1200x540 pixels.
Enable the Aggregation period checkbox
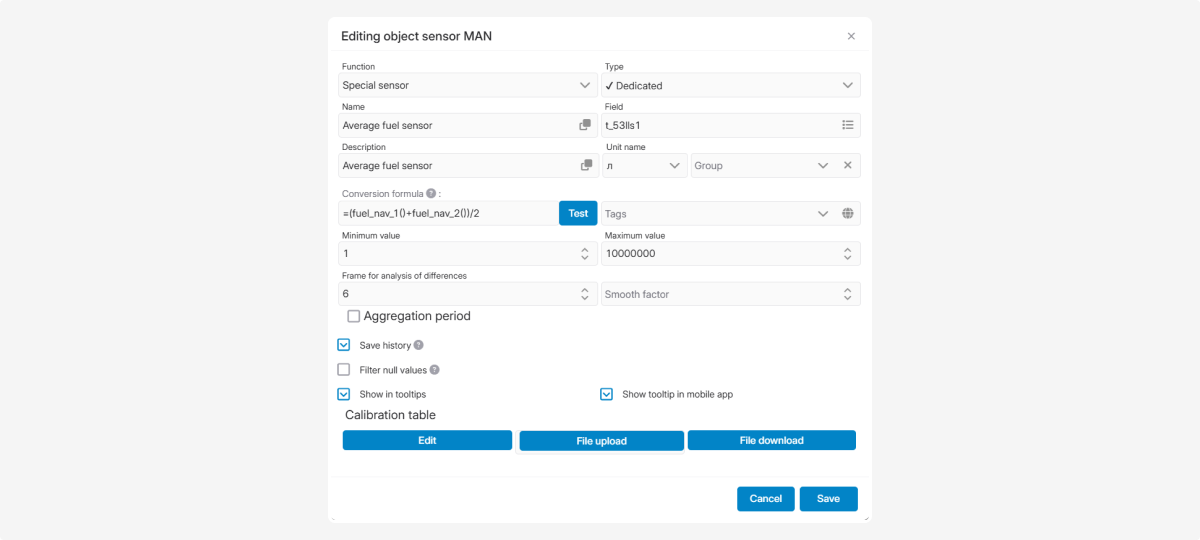pos(354,316)
